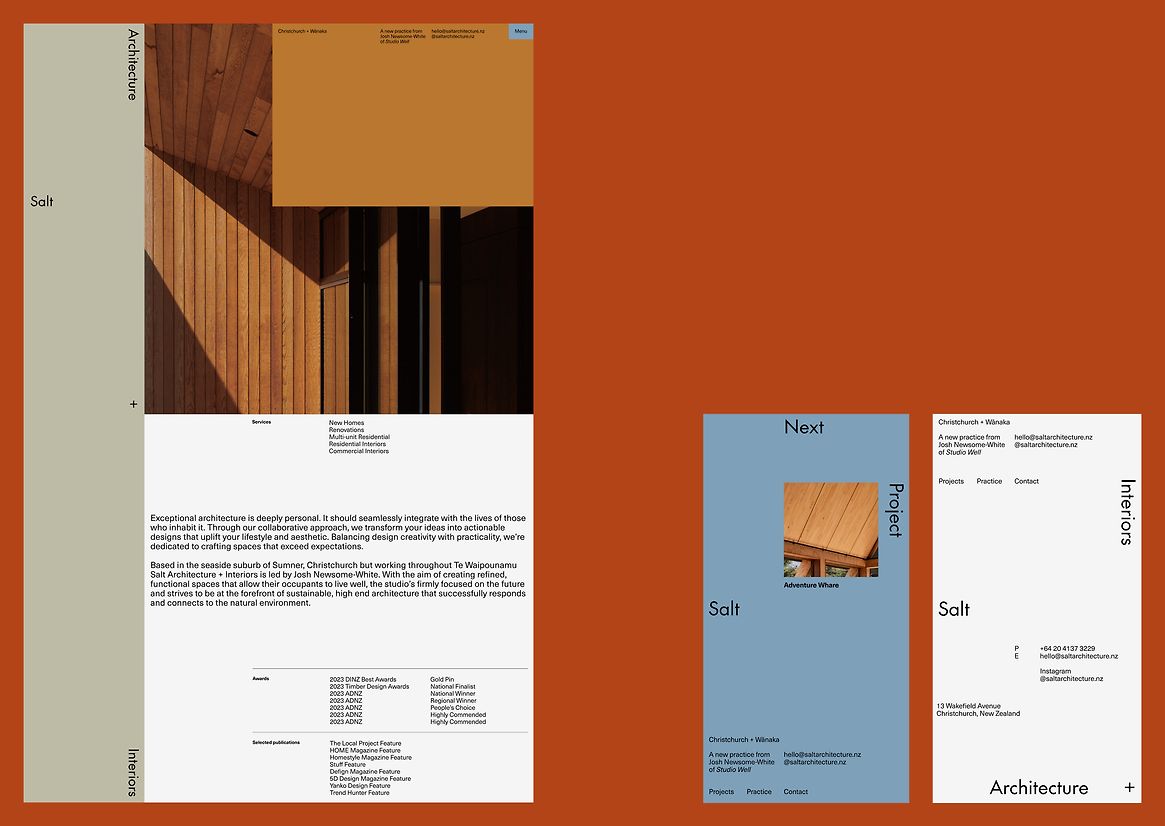The height and width of the screenshot is (826, 1165).
Task: Open Projects in the white mobile card navigation
Action: [x=951, y=481]
